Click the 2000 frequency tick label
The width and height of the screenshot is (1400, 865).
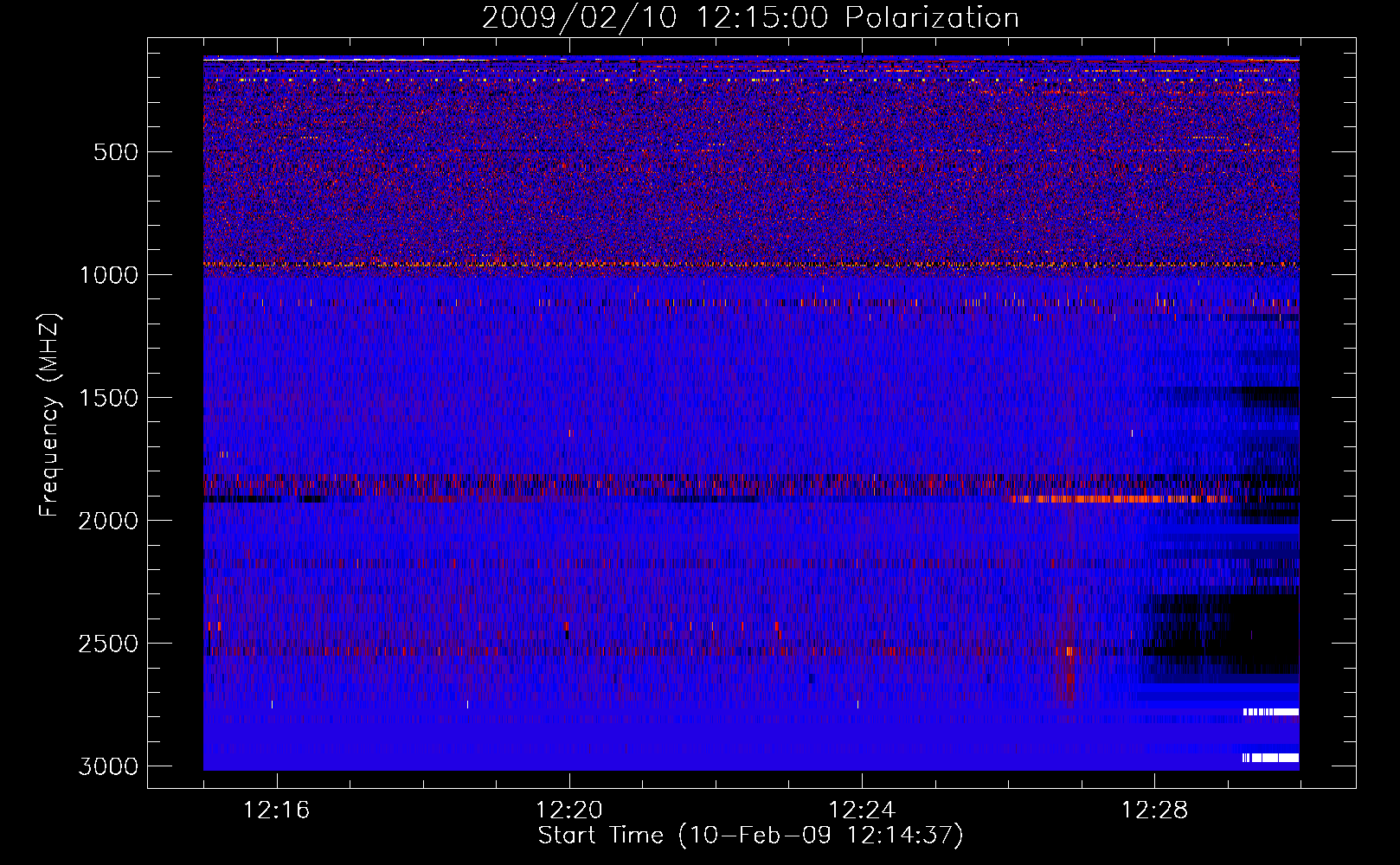point(109,521)
